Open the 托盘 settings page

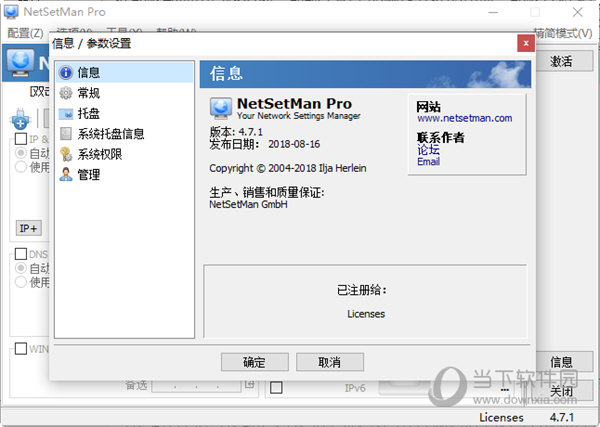(x=125, y=114)
